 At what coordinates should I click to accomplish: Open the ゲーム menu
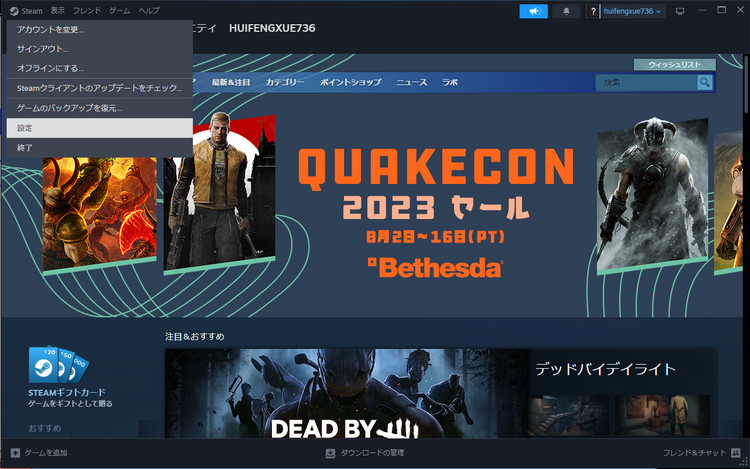pos(120,11)
